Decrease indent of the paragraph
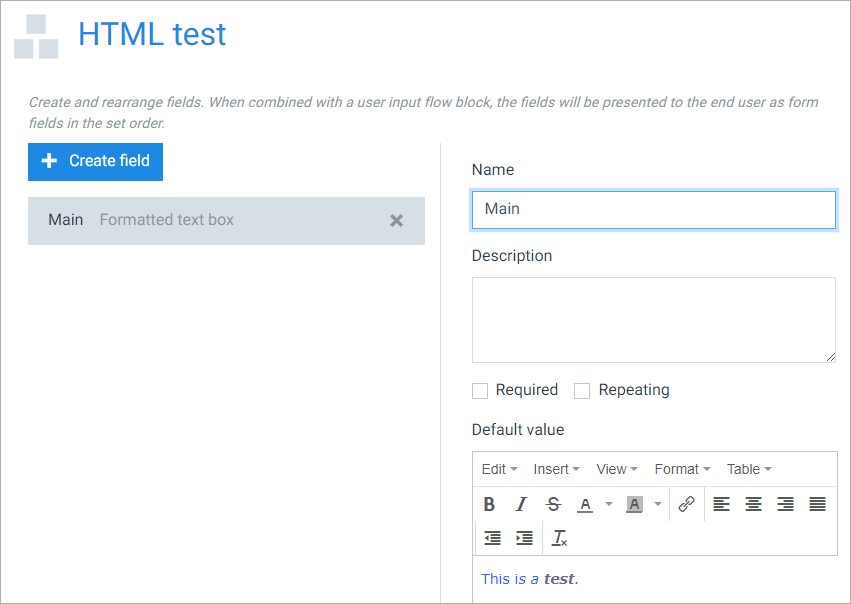Image resolution: width=851 pixels, height=604 pixels. click(x=492, y=538)
